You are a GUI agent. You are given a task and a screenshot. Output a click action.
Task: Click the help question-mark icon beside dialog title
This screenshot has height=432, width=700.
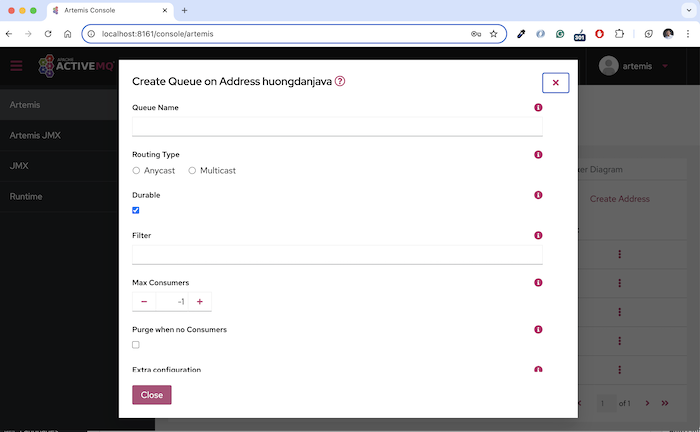point(340,81)
